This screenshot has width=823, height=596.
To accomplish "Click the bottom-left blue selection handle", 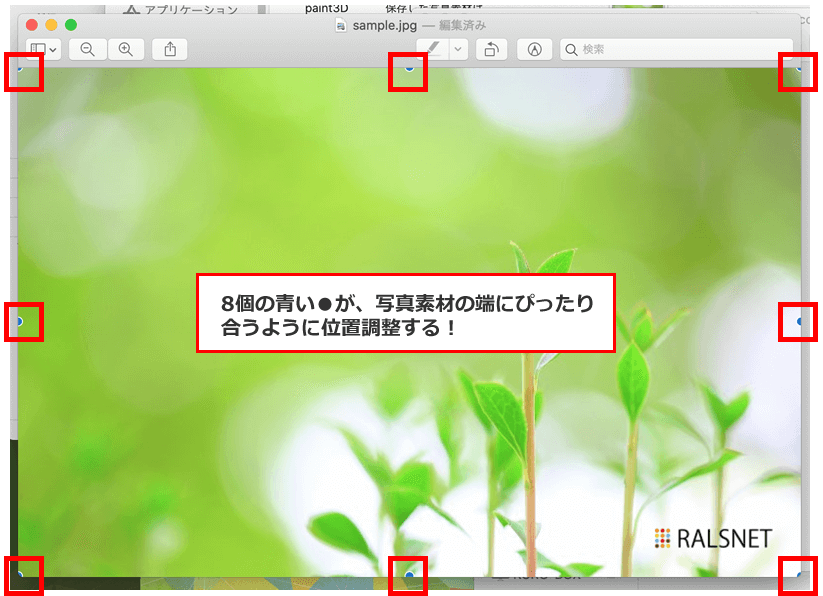I will pos(19,575).
